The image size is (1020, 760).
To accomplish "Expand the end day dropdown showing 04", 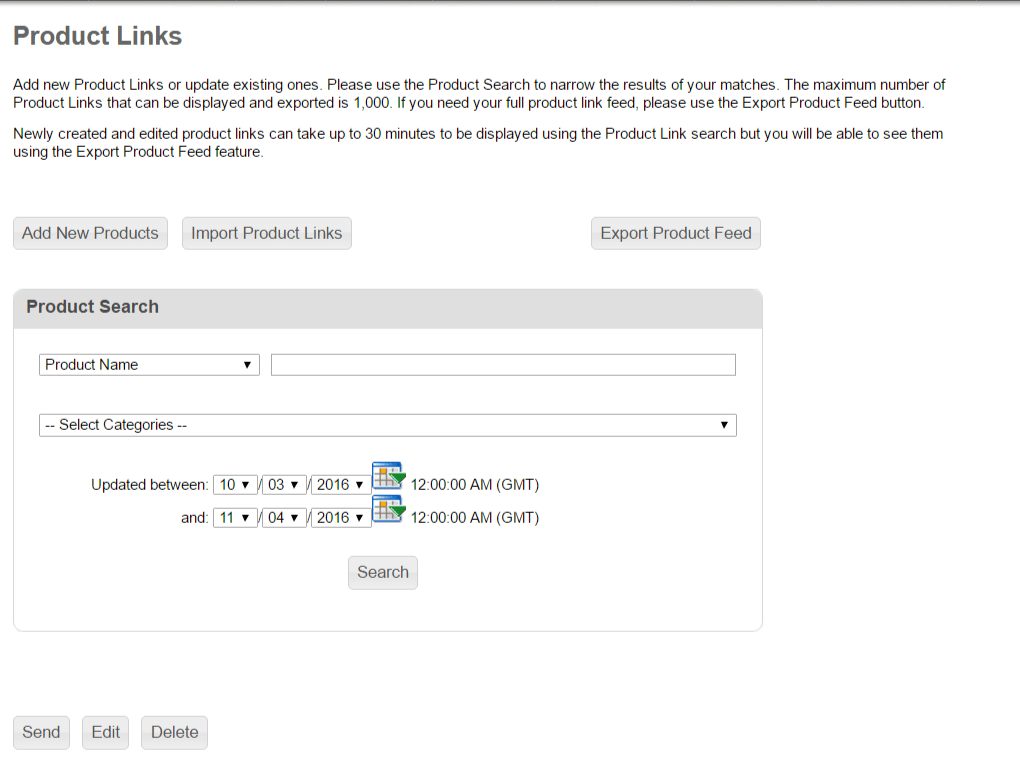I will coord(284,518).
